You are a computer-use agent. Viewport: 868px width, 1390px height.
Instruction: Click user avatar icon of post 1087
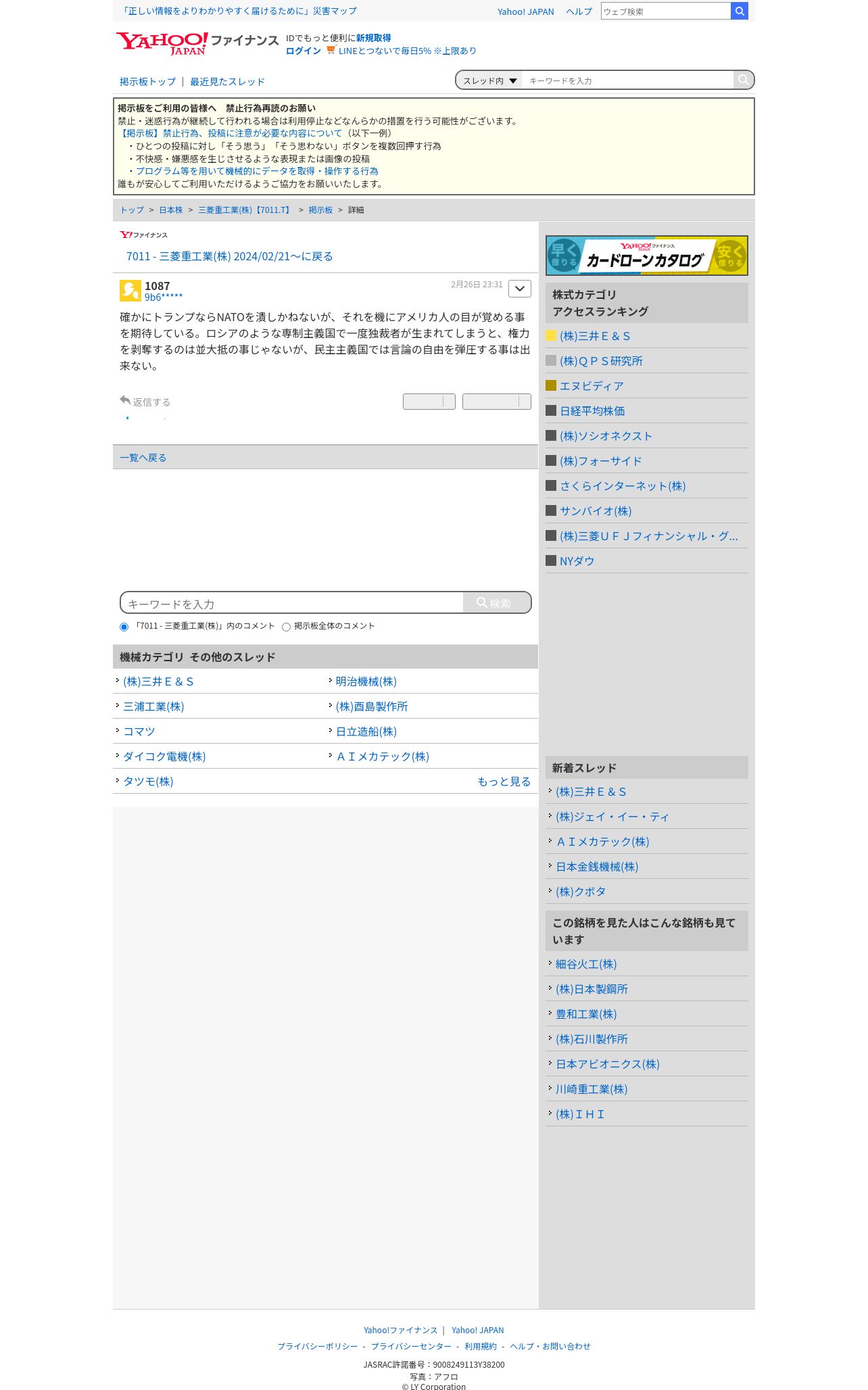pyautogui.click(x=130, y=291)
